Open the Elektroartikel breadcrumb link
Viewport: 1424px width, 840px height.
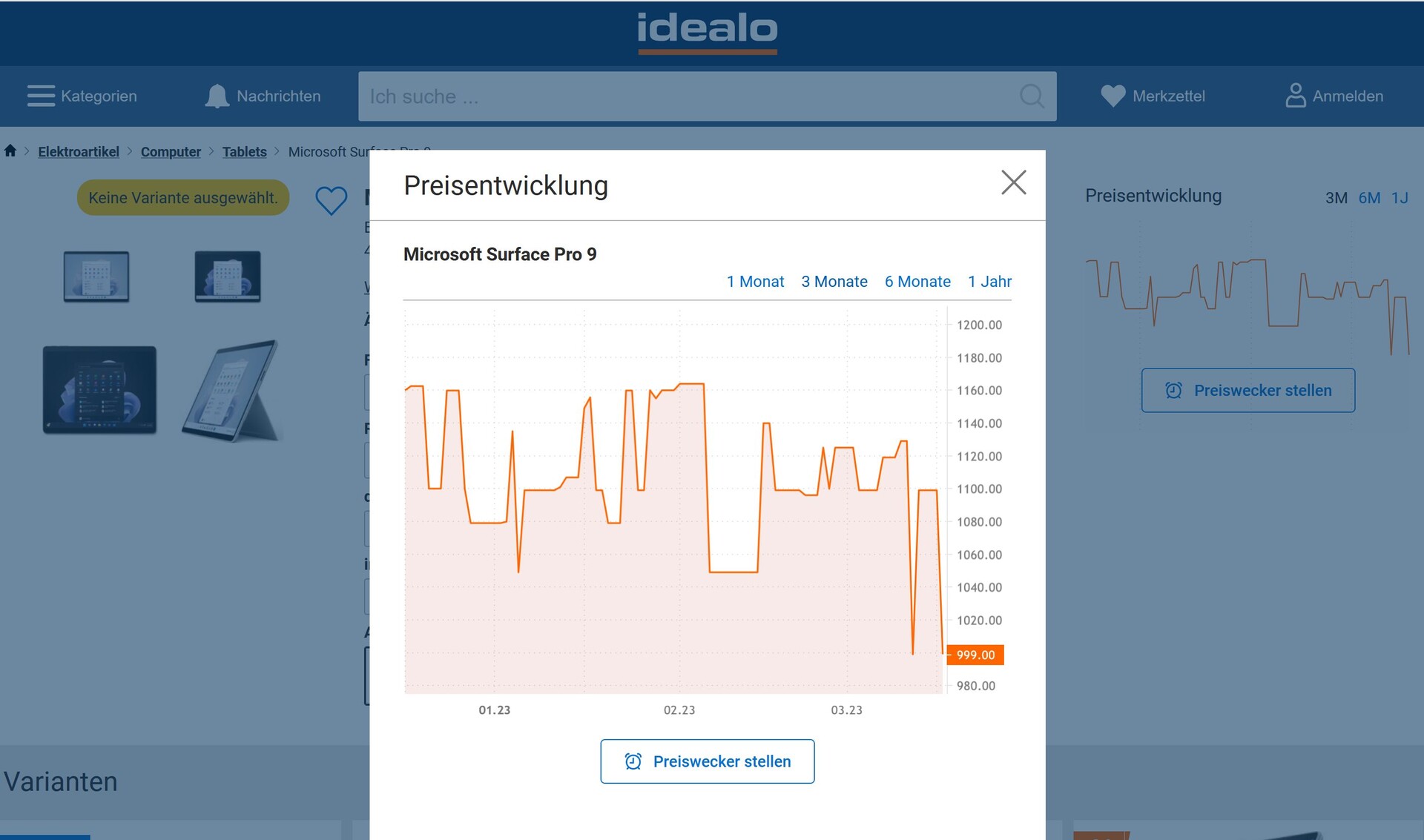[79, 152]
